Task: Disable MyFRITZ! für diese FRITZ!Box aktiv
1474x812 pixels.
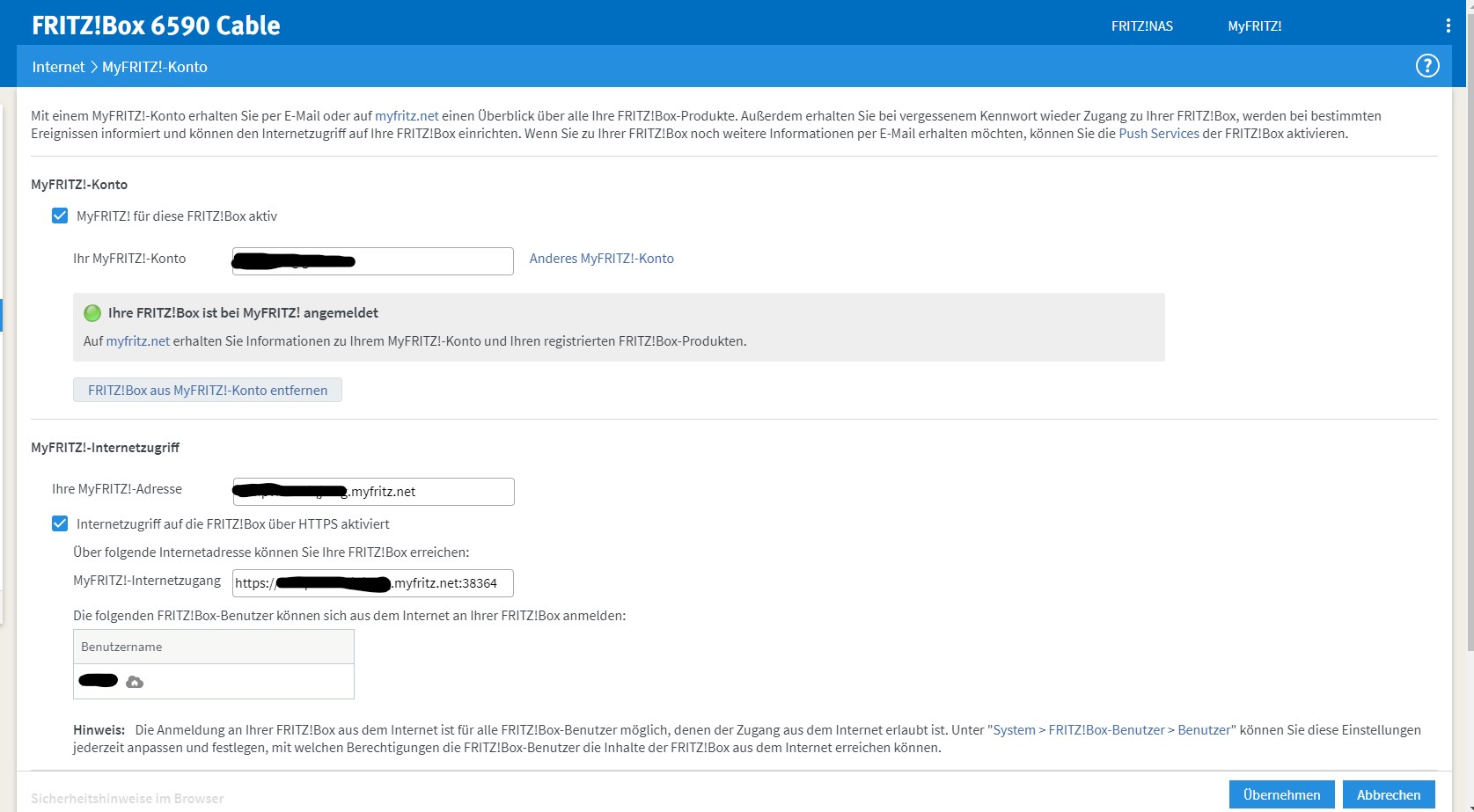Action: tap(60, 216)
